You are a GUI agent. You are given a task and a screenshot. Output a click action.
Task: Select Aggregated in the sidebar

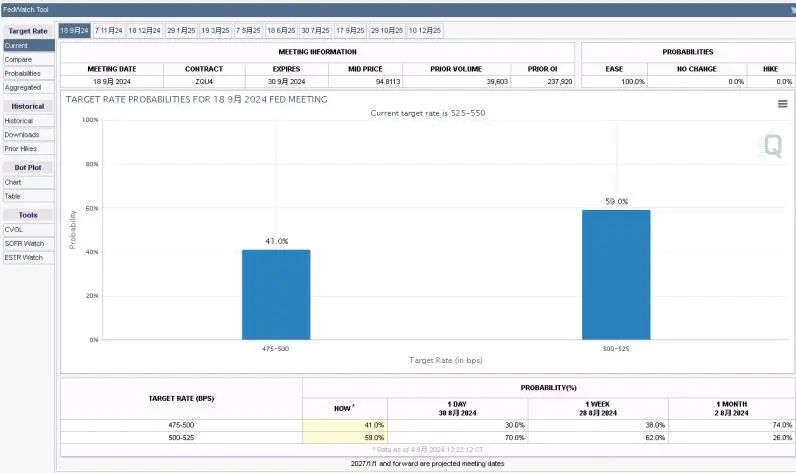pyautogui.click(x=28, y=87)
